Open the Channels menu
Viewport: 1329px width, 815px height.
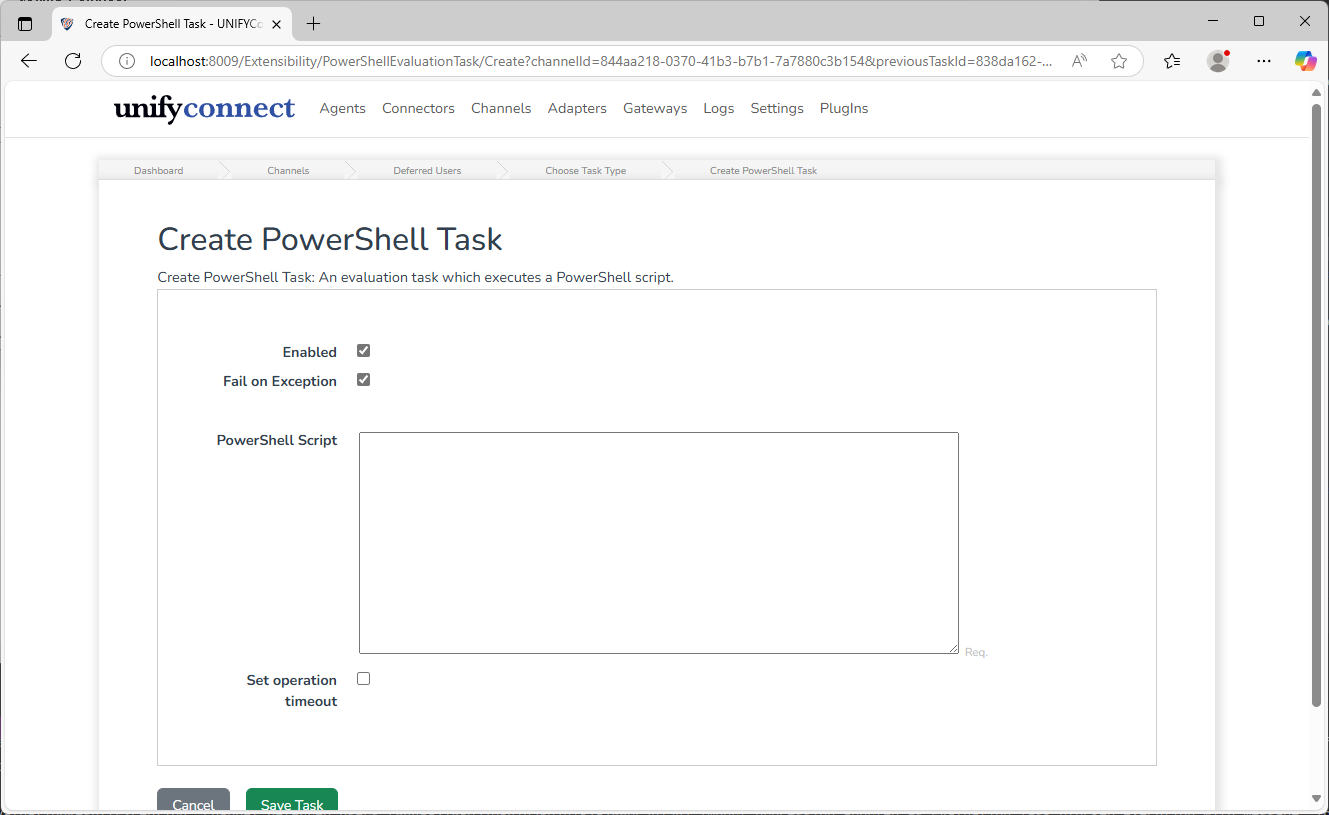coord(501,108)
